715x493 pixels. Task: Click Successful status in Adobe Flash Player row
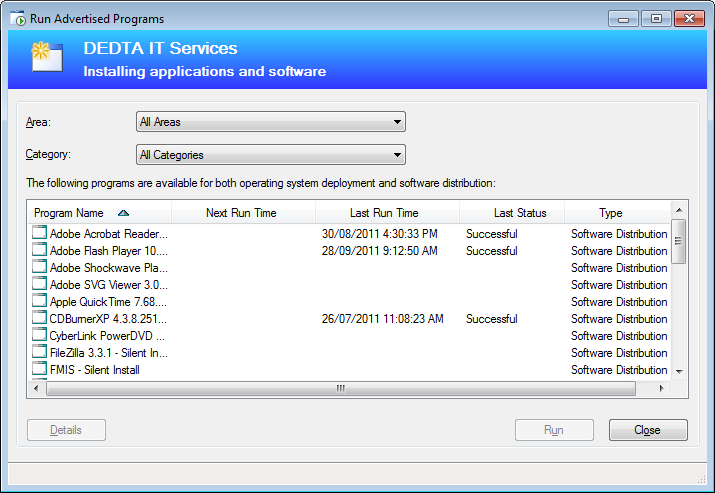click(492, 251)
